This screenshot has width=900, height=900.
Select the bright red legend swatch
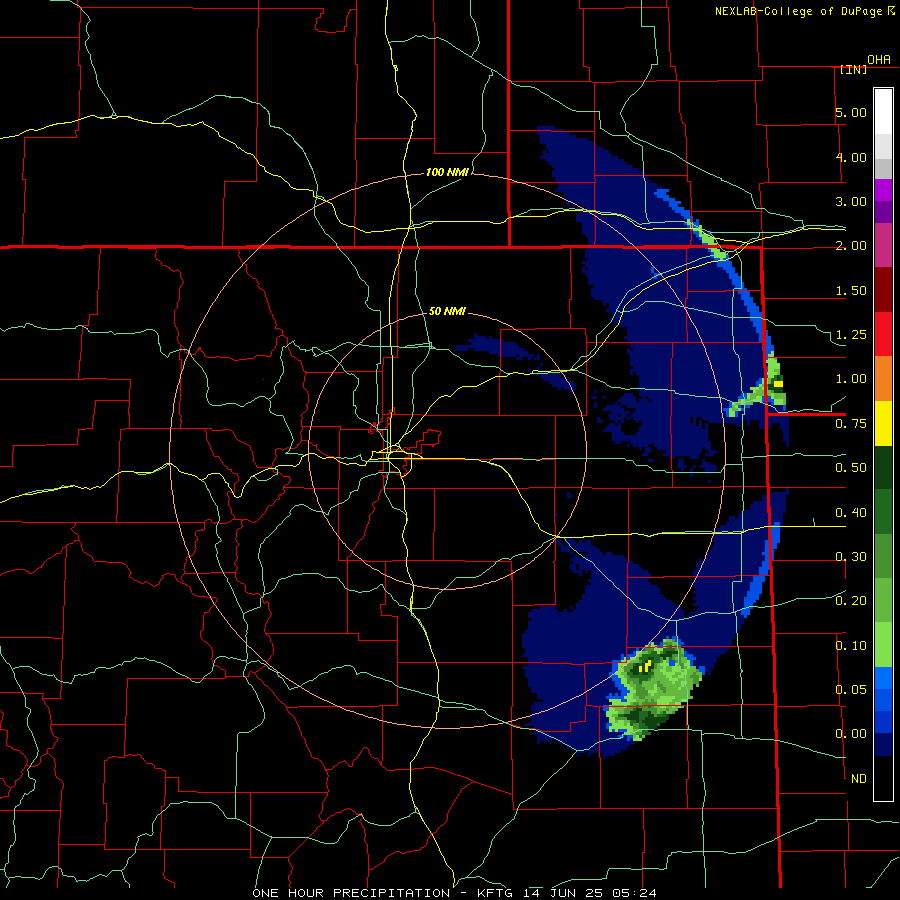tap(883, 334)
